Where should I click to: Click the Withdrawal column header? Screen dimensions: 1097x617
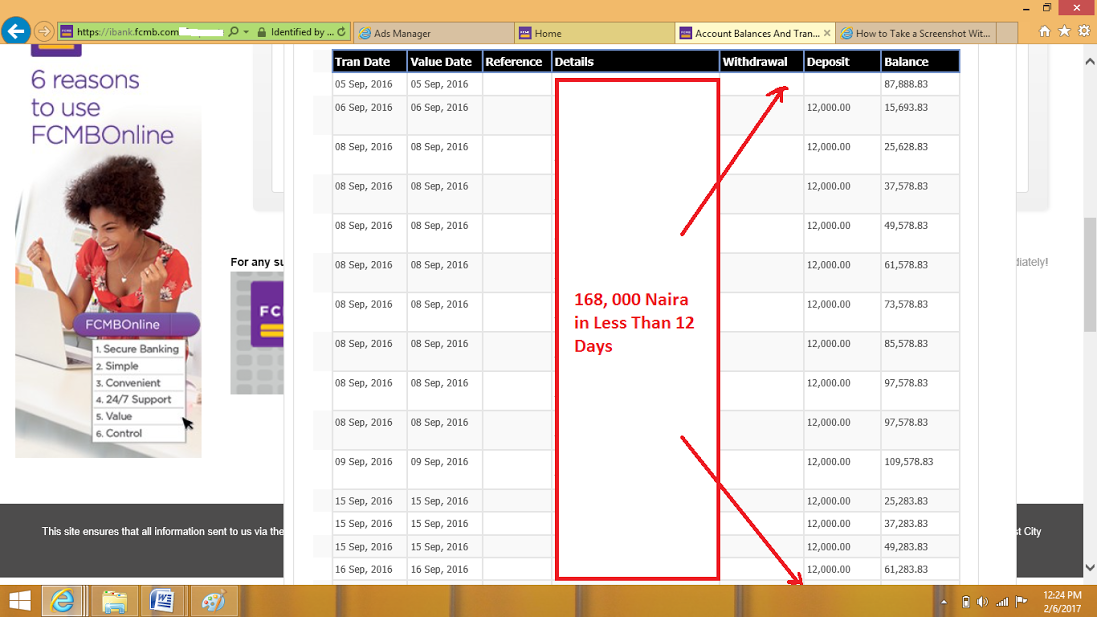[761, 62]
